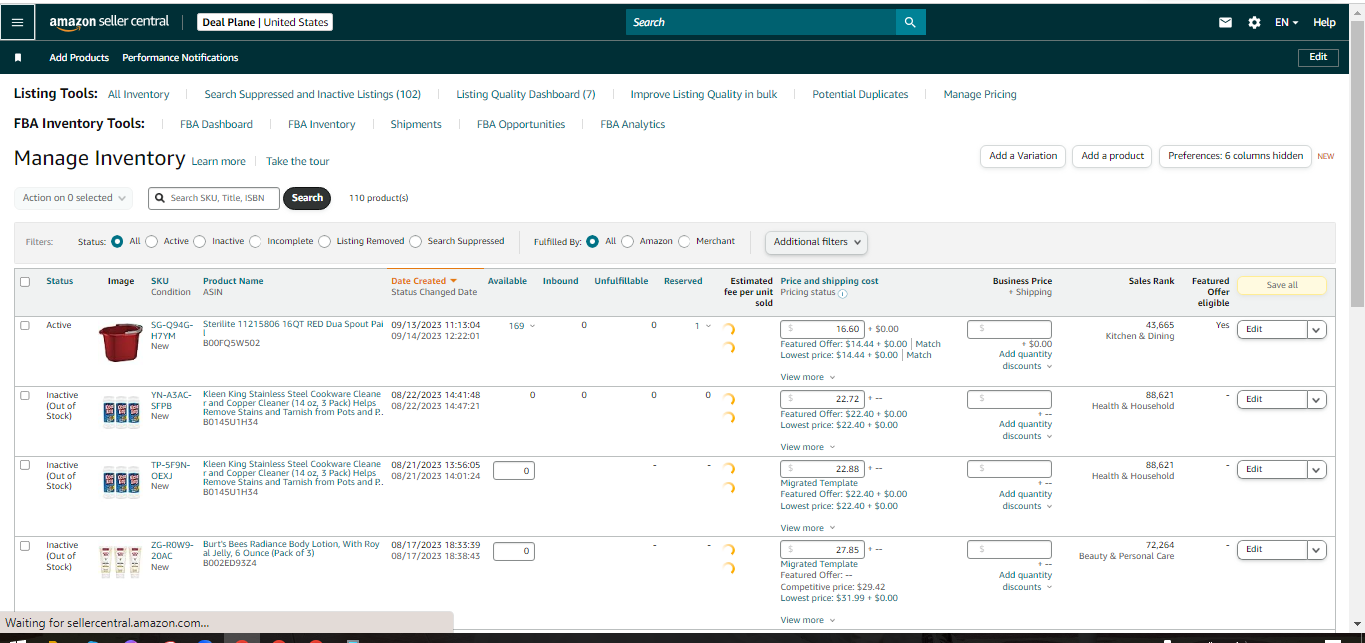Click the Burt's Bees lotion product image
Screen dimensions: 1365x643
(x=121, y=562)
